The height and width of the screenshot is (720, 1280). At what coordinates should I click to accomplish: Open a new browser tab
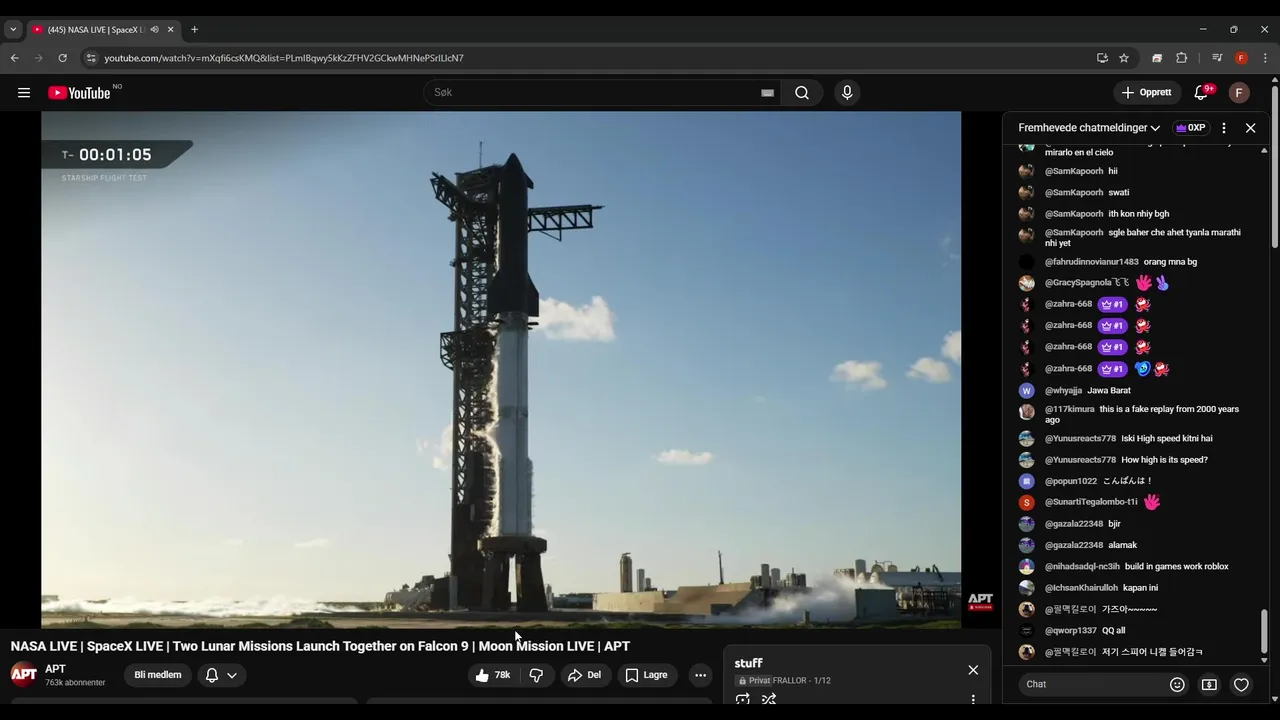[x=194, y=29]
